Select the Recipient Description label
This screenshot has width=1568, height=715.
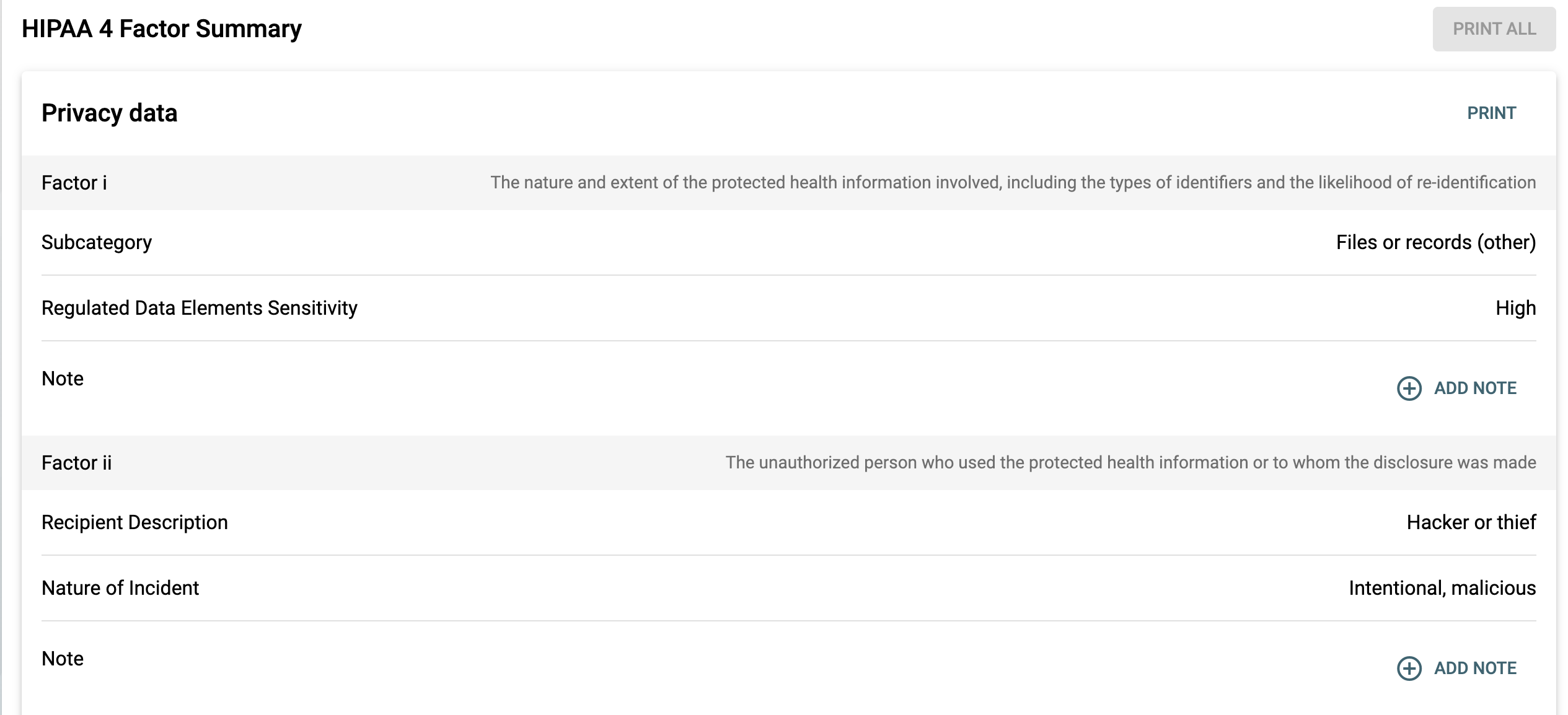pos(134,522)
